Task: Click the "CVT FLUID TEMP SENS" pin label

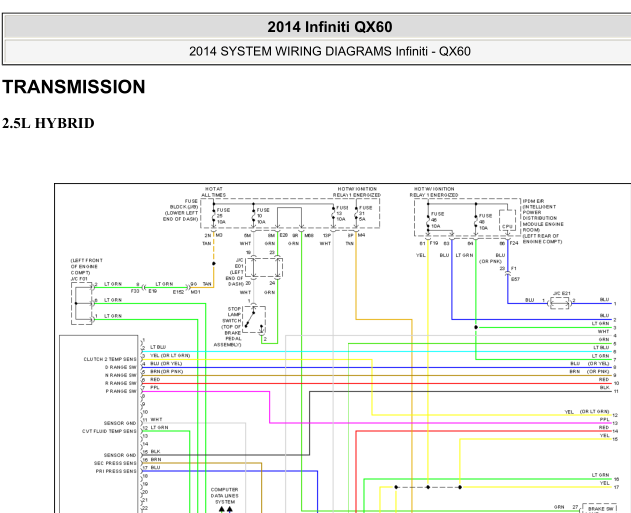Action: click(x=109, y=431)
